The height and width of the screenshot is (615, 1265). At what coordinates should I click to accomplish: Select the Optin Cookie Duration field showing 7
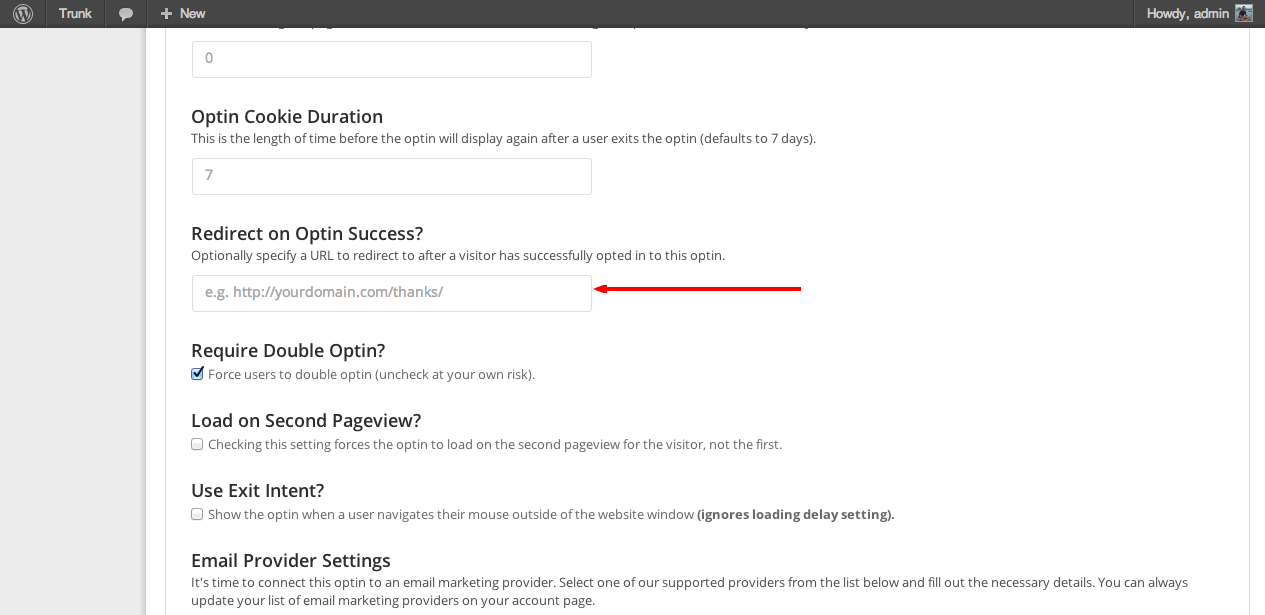coord(391,175)
